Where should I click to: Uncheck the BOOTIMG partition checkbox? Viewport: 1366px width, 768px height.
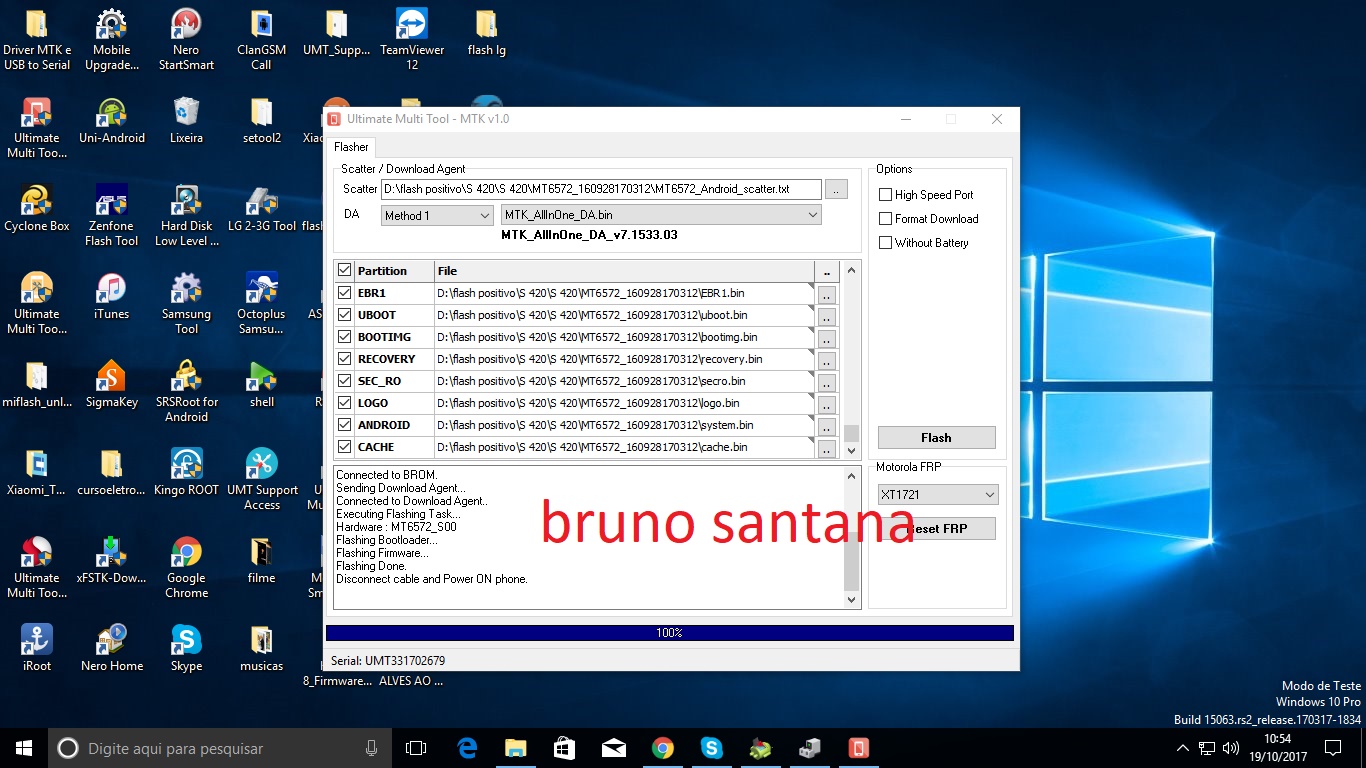(x=345, y=337)
